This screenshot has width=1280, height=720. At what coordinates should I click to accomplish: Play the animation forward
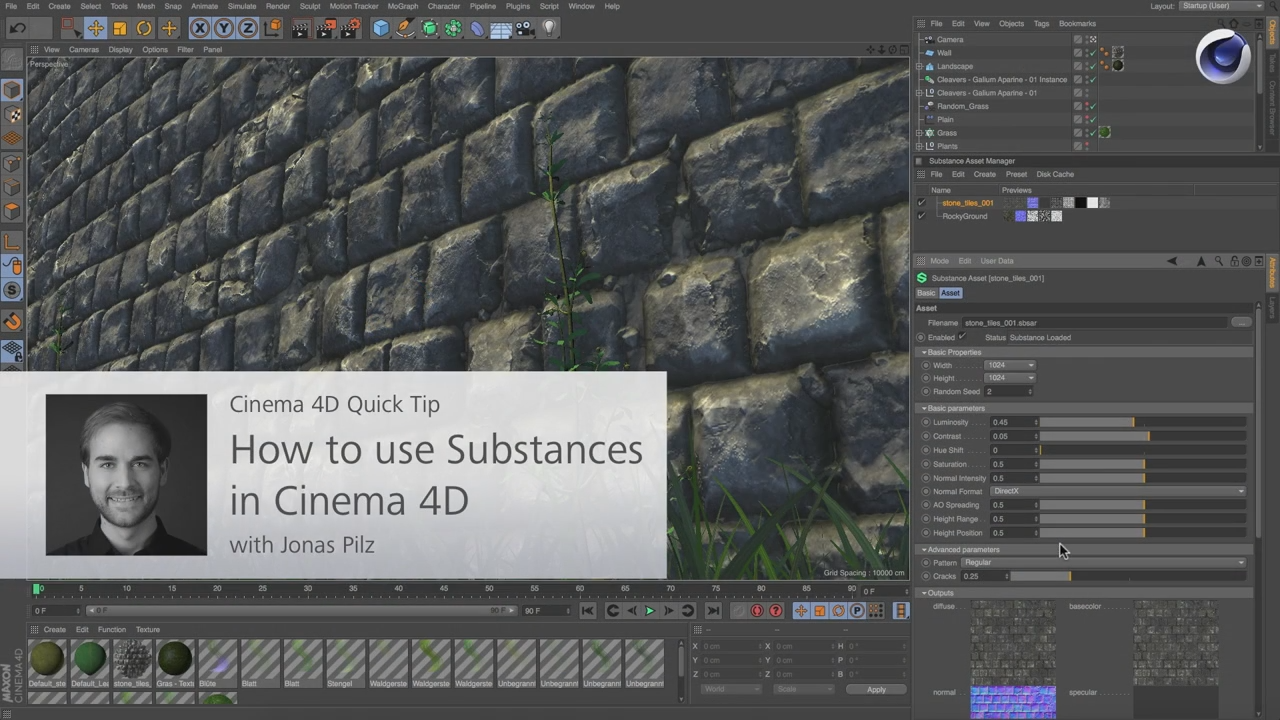(650, 610)
